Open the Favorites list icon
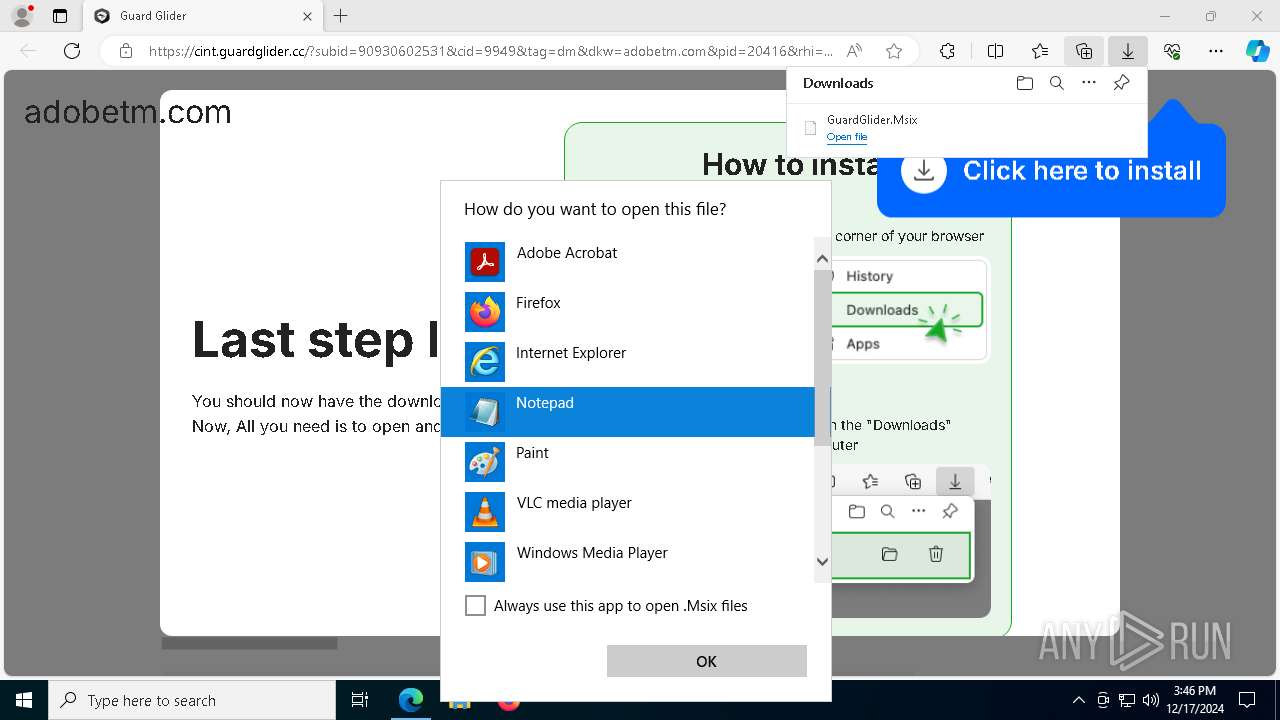Screen dimensions: 1280x720 1040,51
